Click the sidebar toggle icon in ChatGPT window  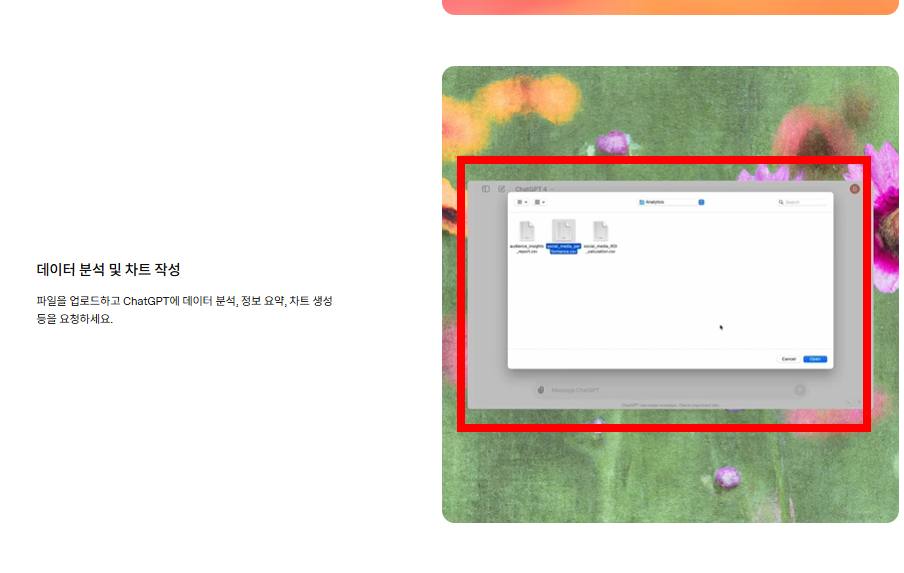[x=486, y=189]
